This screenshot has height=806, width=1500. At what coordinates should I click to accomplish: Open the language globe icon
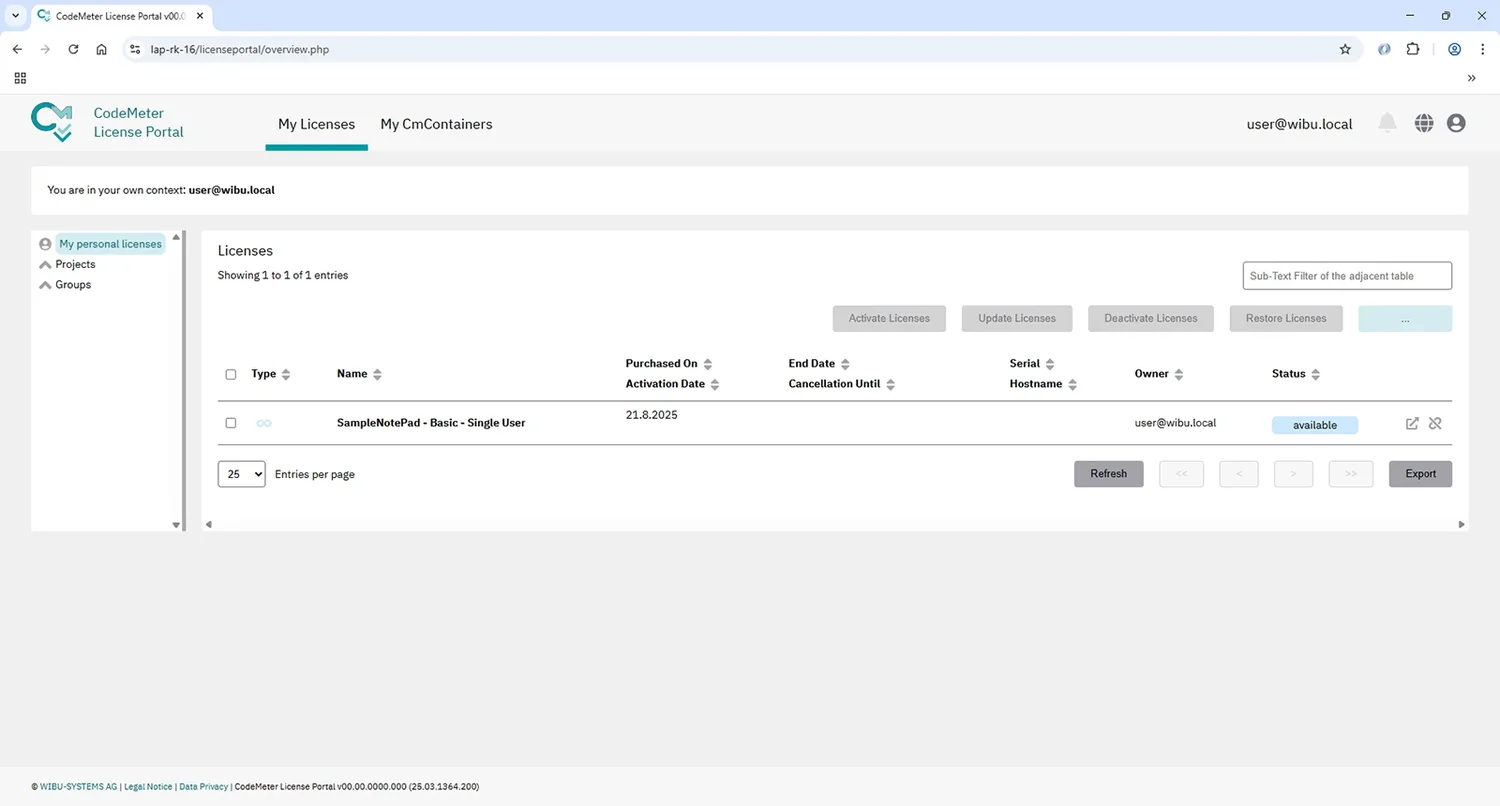point(1424,123)
